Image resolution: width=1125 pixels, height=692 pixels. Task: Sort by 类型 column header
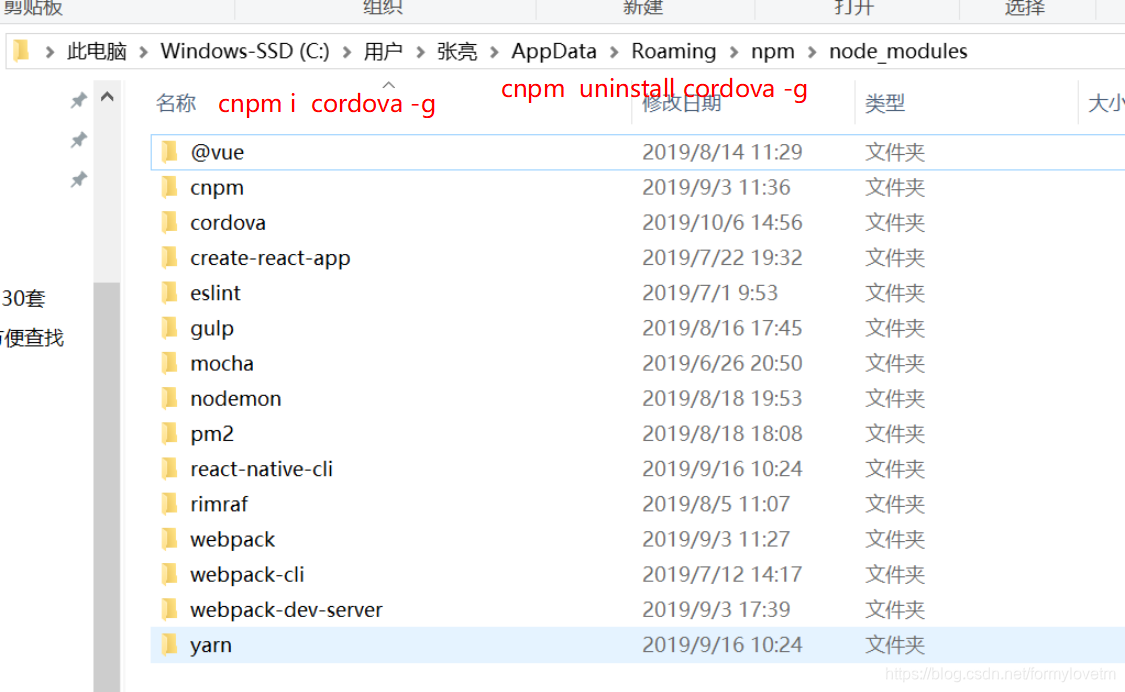click(x=885, y=103)
